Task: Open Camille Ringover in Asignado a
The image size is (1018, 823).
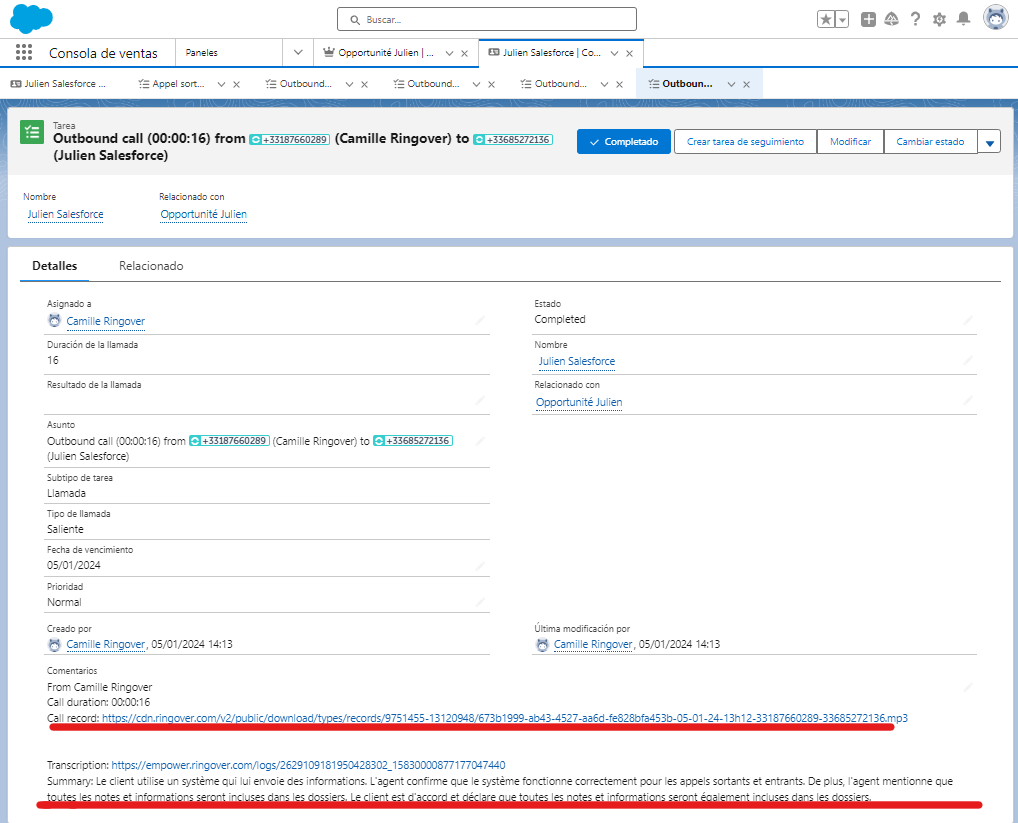Action: pyautogui.click(x=105, y=321)
